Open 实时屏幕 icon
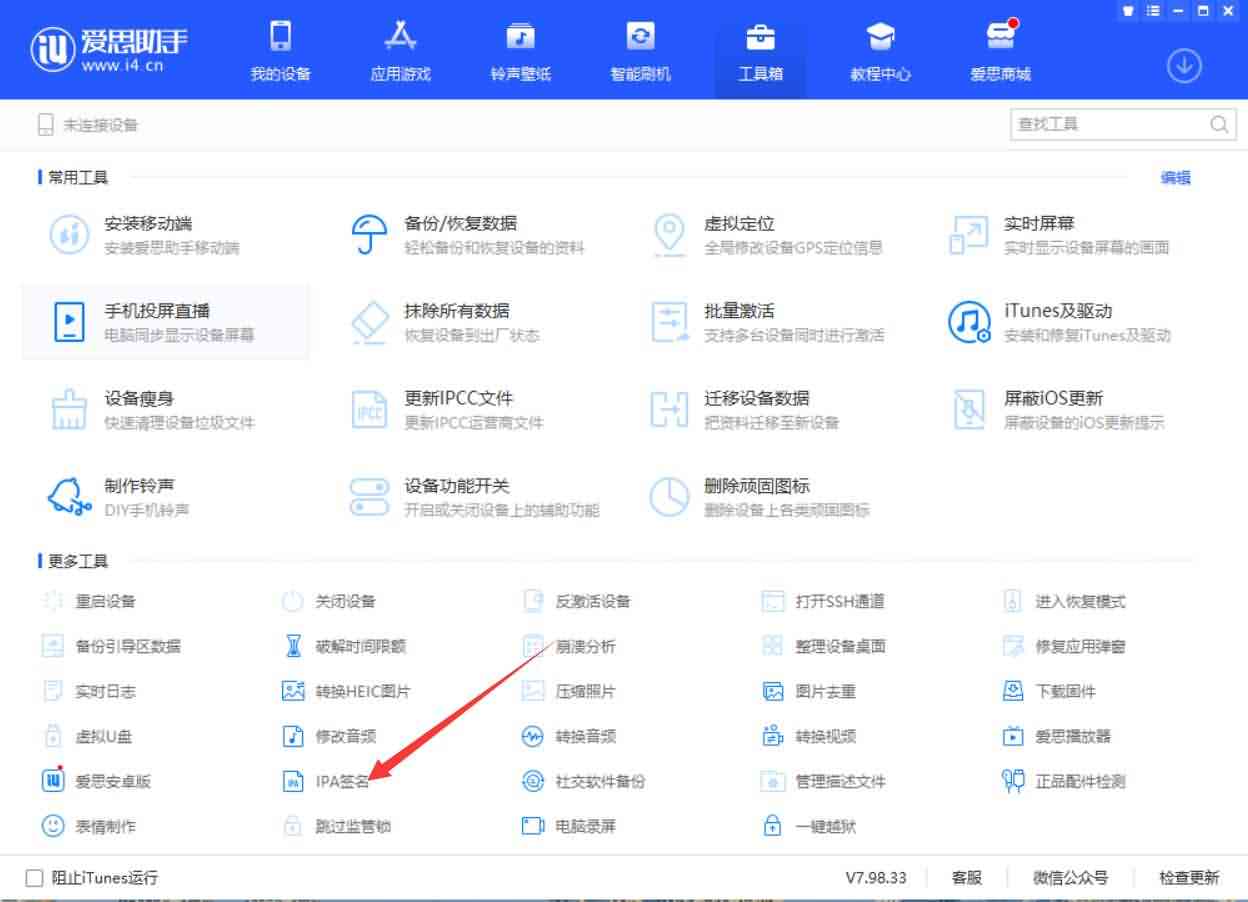 tap(968, 235)
